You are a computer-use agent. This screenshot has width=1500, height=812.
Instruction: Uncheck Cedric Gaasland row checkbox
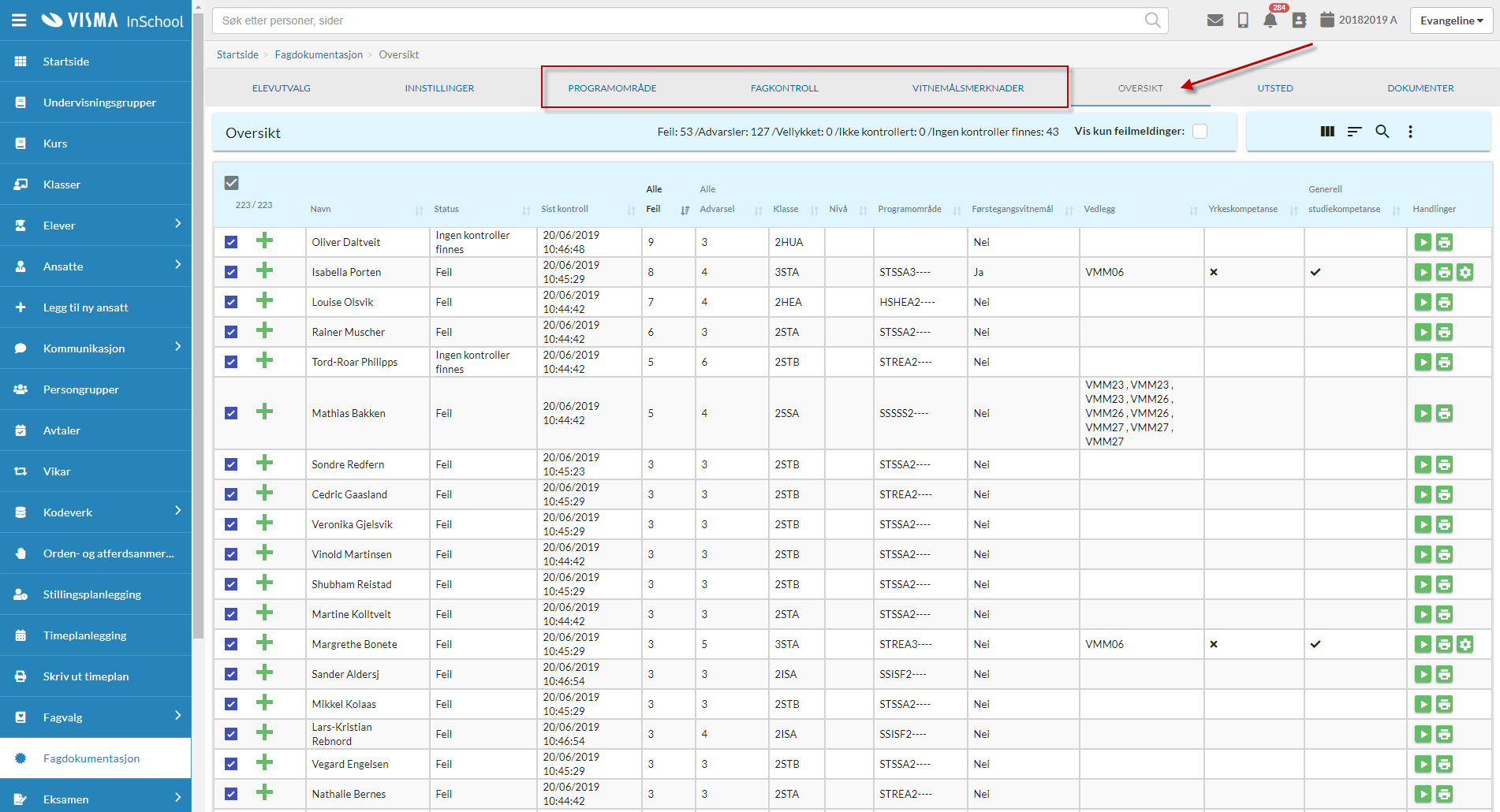click(x=231, y=494)
